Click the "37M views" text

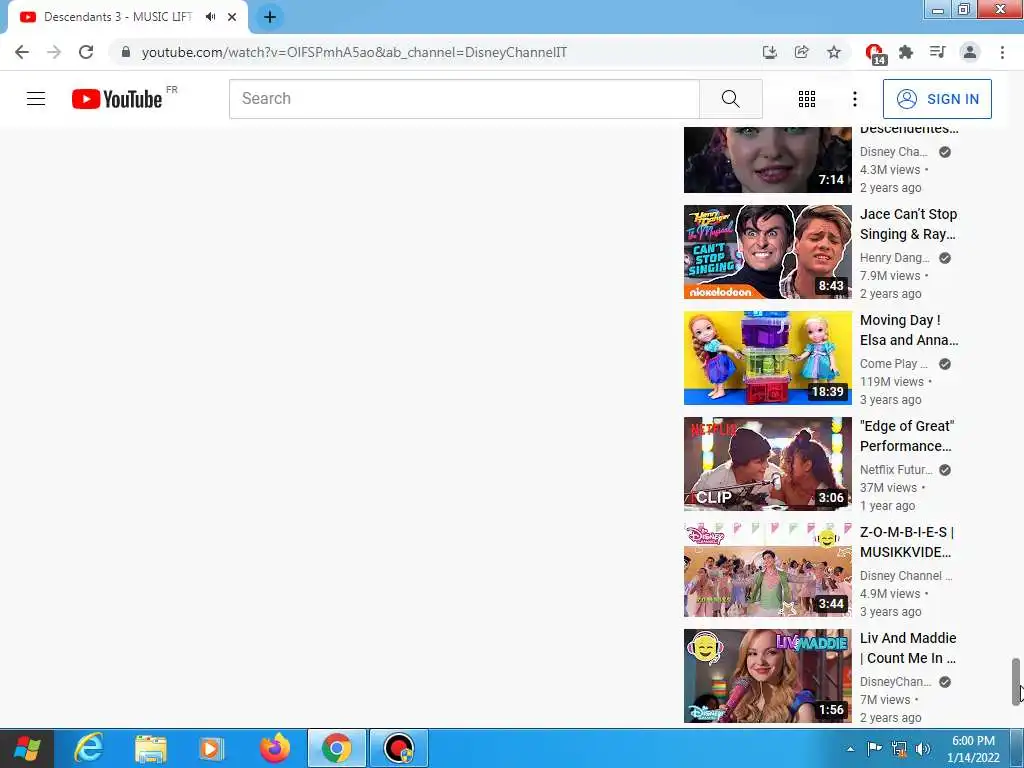tap(888, 487)
